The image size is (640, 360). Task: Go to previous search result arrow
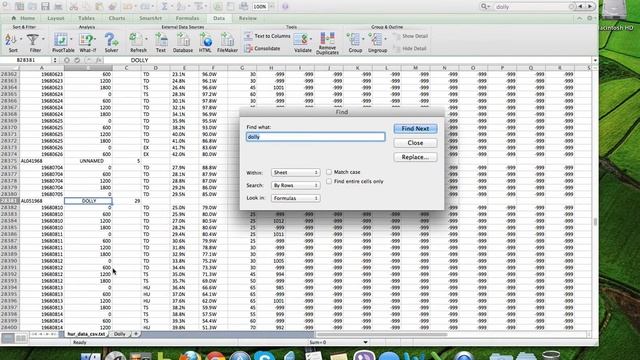click(x=580, y=7)
